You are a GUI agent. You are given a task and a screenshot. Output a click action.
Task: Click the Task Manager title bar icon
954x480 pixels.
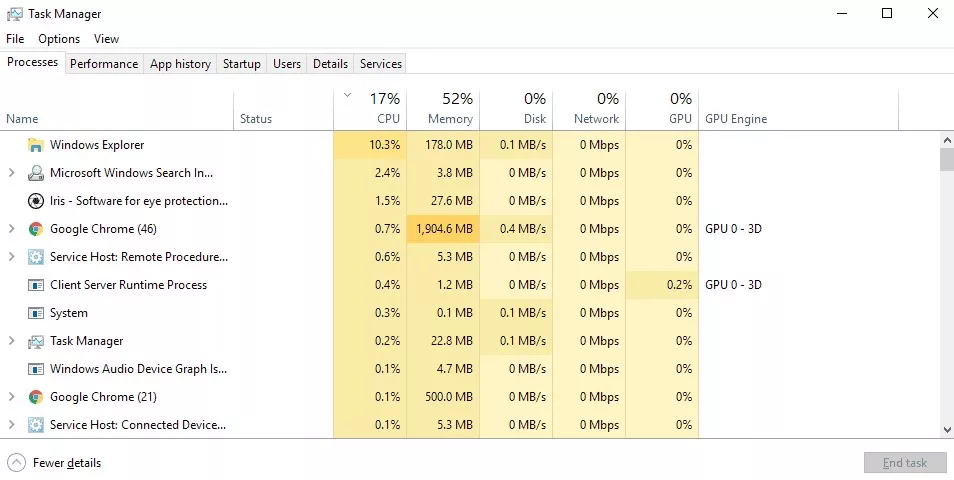(x=15, y=14)
